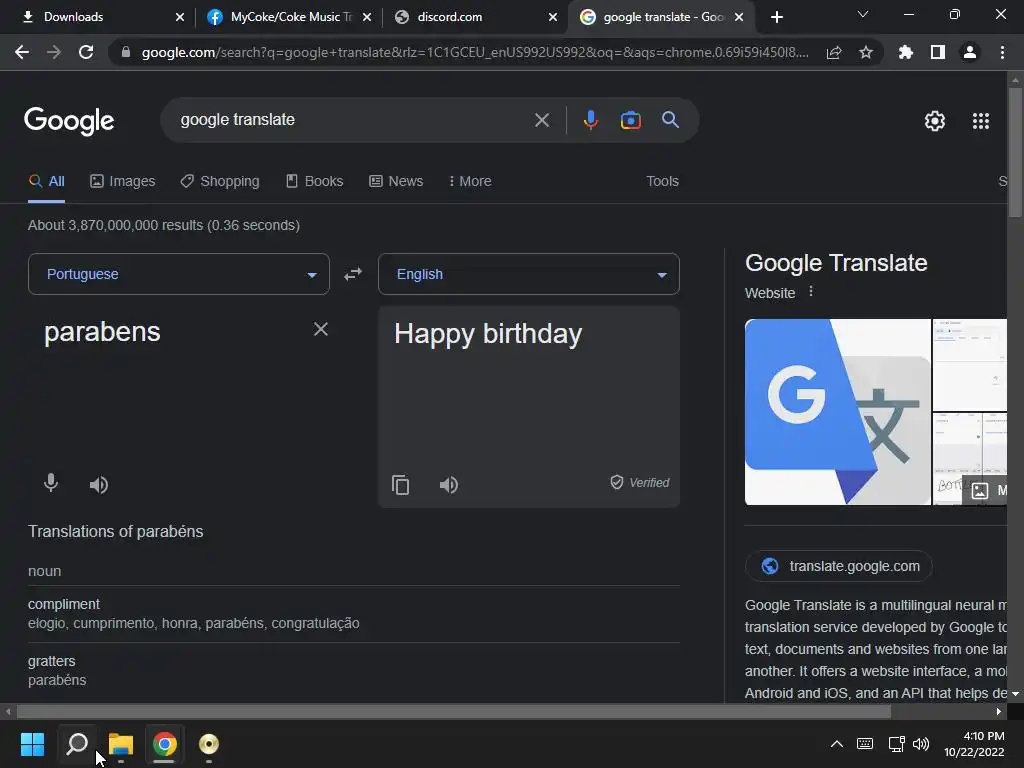Bookmark this page with star icon
Image resolution: width=1024 pixels, height=768 pixels.
tap(866, 52)
